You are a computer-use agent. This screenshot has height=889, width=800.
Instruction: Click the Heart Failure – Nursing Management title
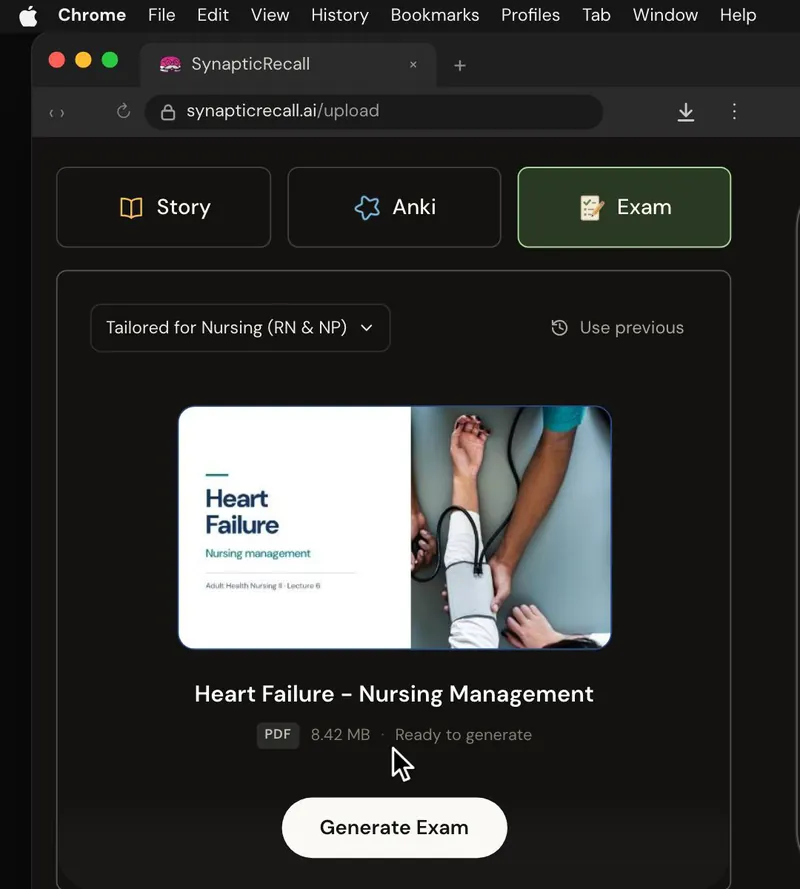click(x=394, y=694)
